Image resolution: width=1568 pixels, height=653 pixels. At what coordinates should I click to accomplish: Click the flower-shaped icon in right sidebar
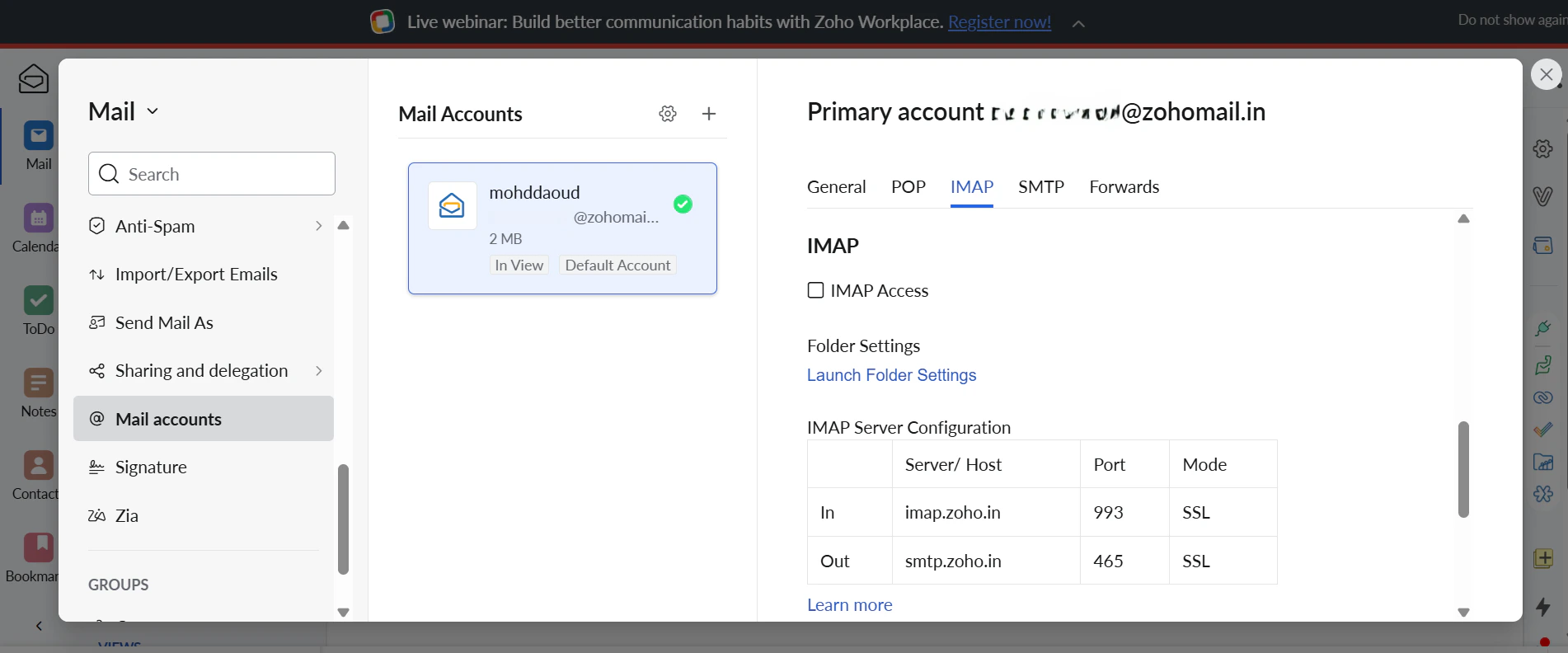pos(1543,494)
